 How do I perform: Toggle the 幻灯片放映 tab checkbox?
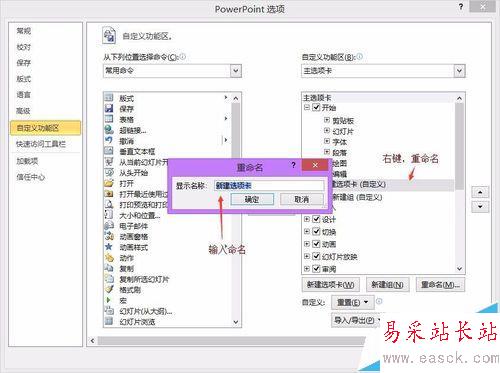[x=316, y=256]
